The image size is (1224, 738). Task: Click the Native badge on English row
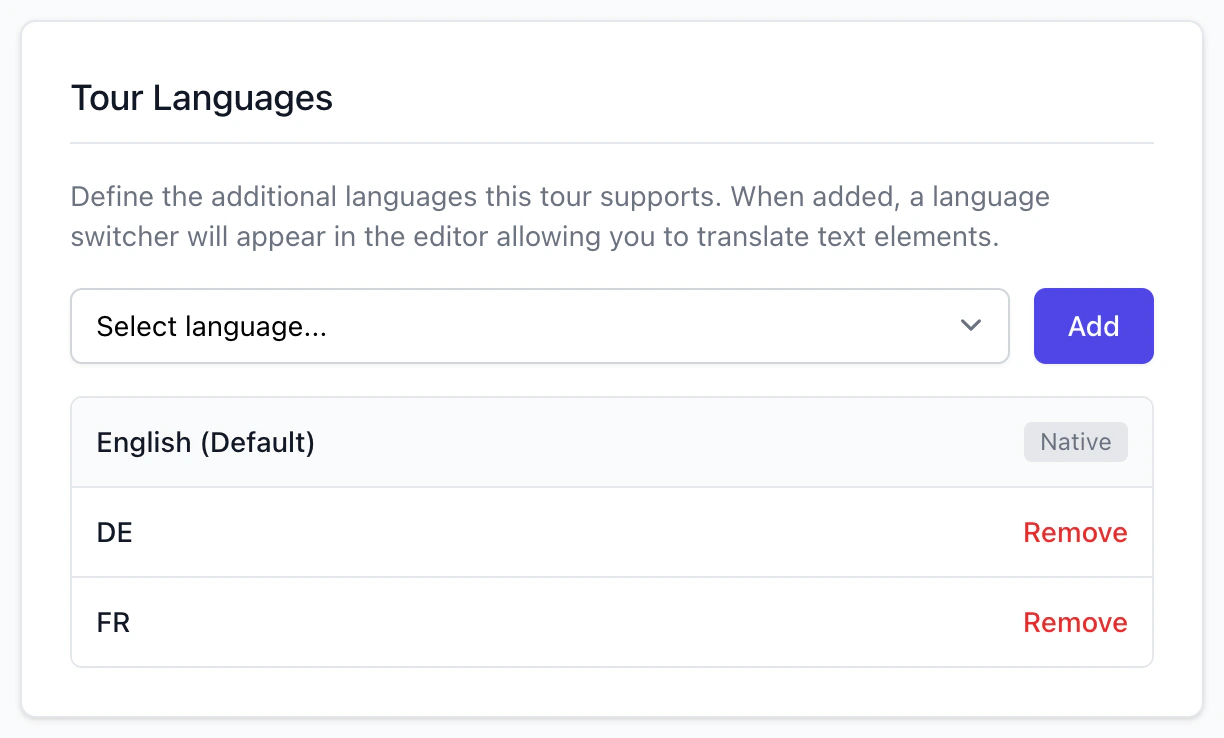coord(1075,442)
